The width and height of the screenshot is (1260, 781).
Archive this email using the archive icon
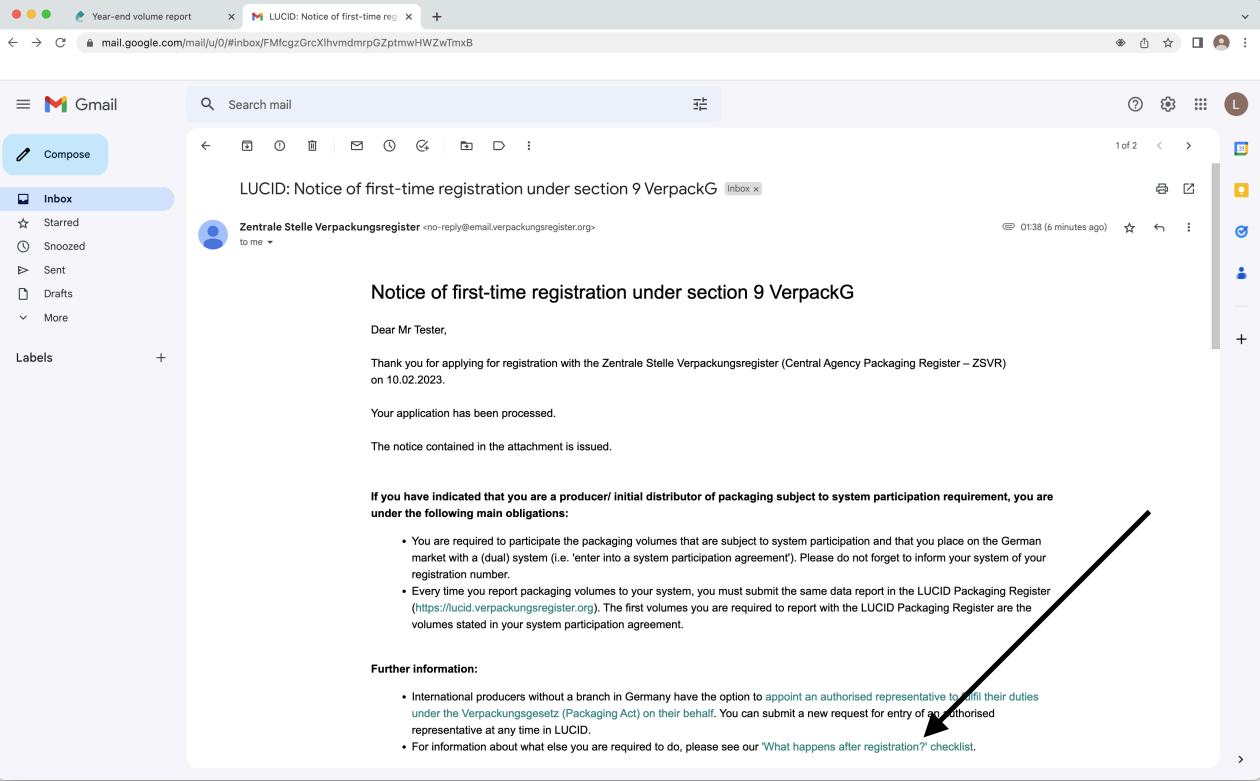(247, 146)
